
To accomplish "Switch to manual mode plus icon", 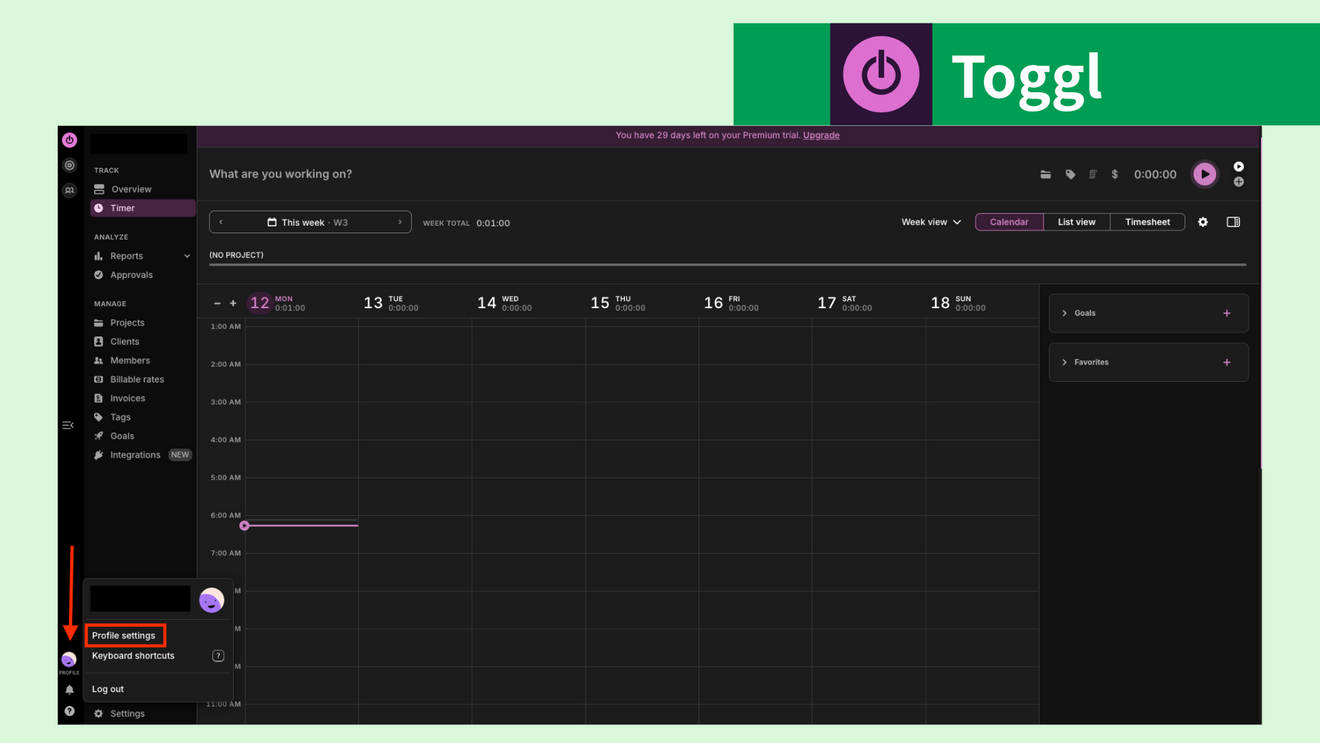I will (x=1239, y=182).
